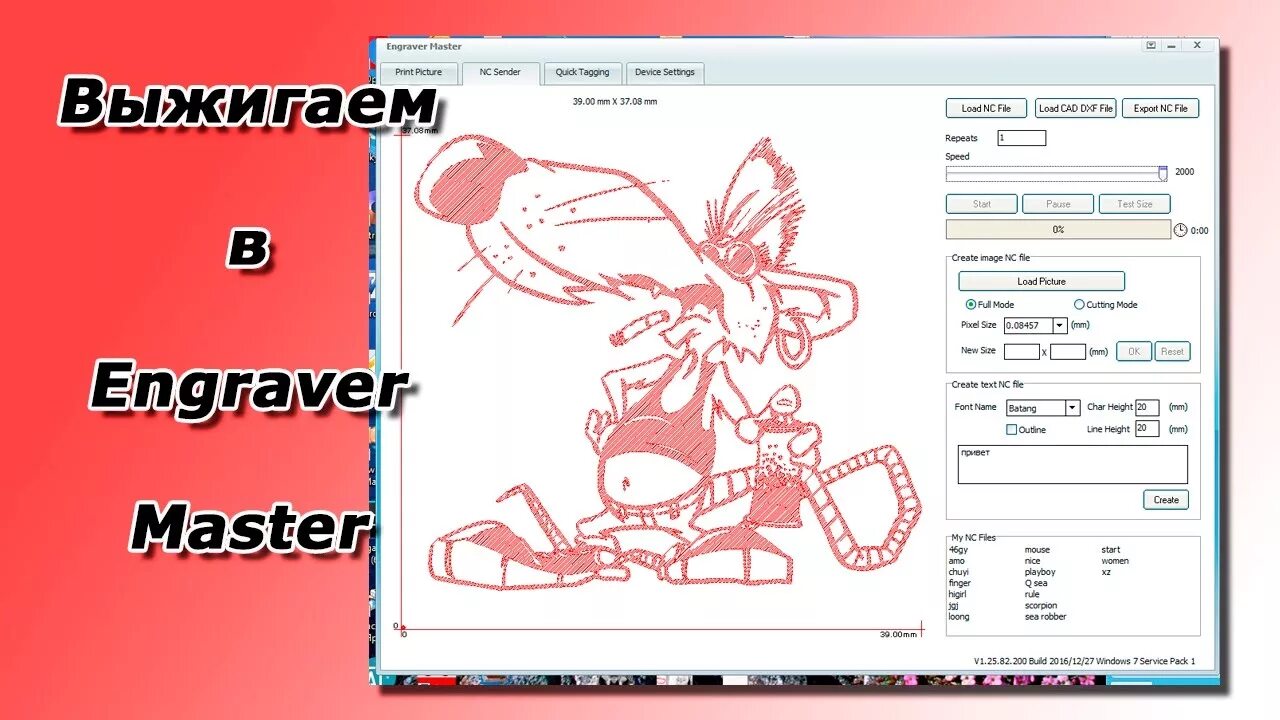
Task: Focus the Repeats input field
Action: click(x=1021, y=138)
